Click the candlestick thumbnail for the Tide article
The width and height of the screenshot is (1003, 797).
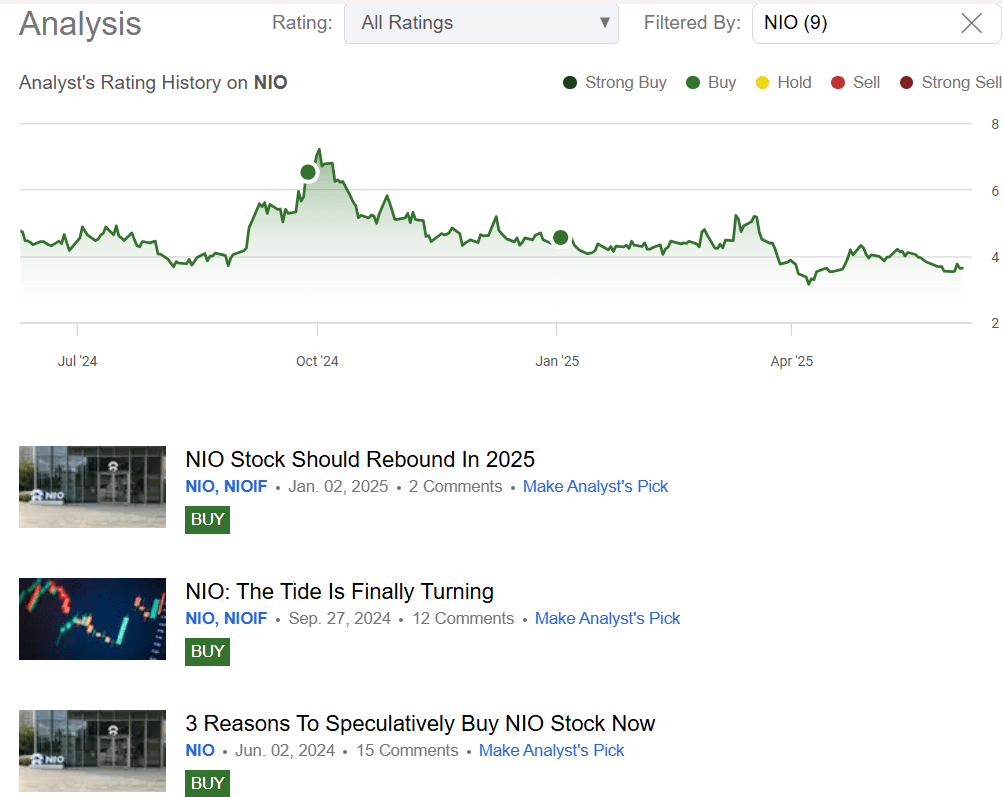point(92,619)
